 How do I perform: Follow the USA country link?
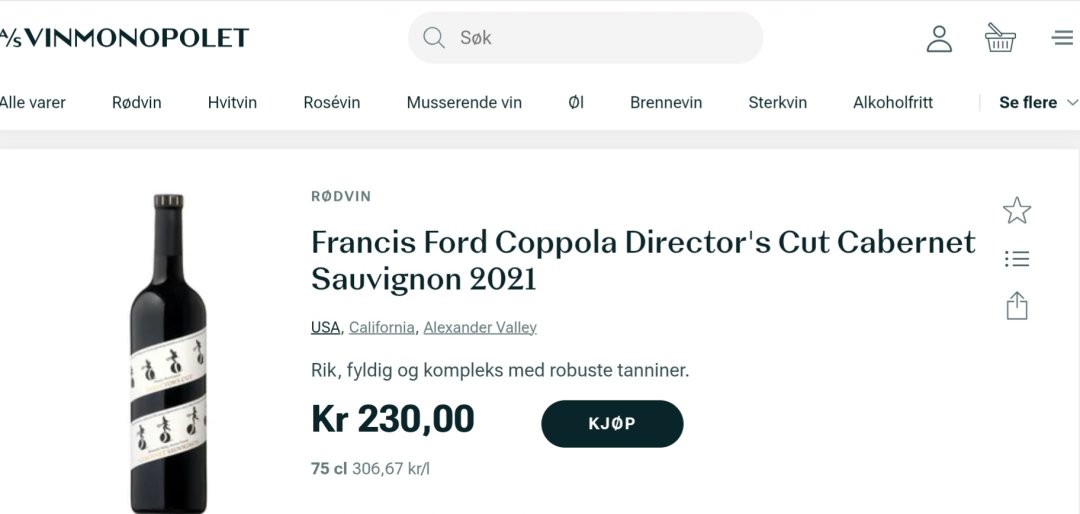coord(326,327)
